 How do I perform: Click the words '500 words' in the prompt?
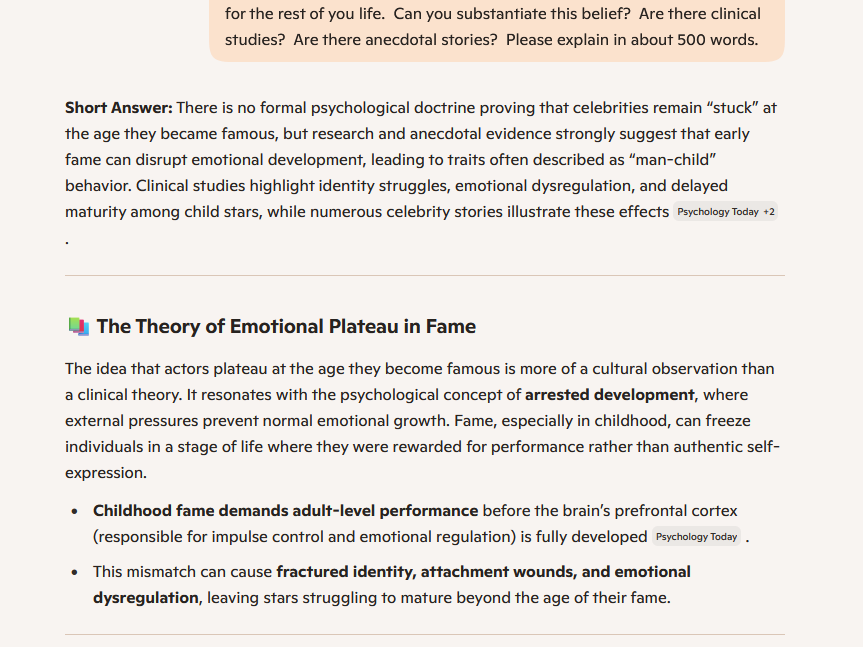point(717,40)
